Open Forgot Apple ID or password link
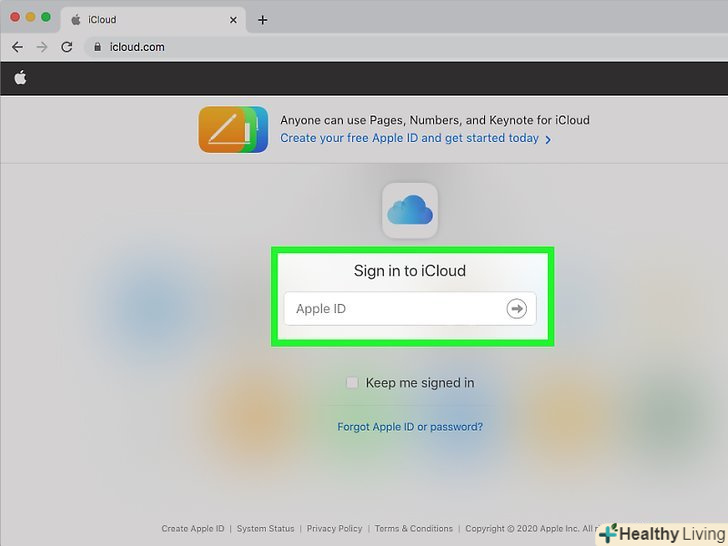 coord(410,426)
